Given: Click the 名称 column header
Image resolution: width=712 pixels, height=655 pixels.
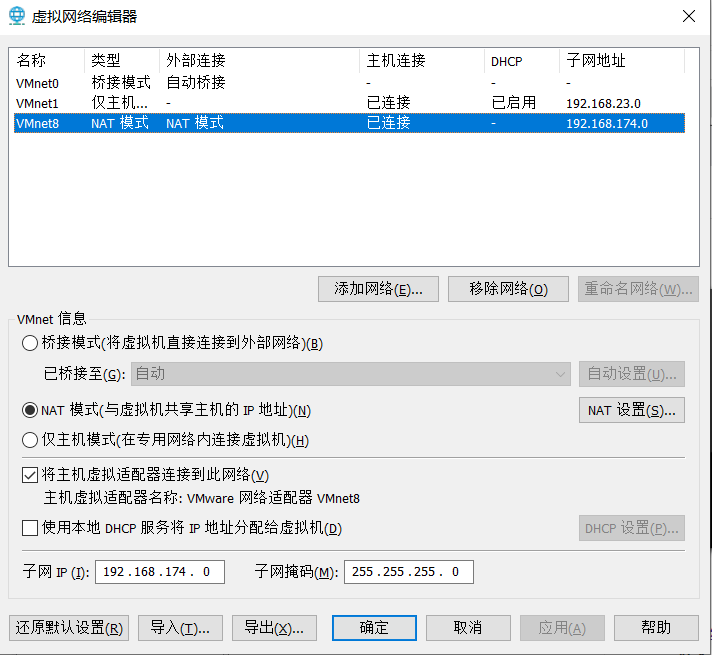Looking at the screenshot, I should (47, 60).
